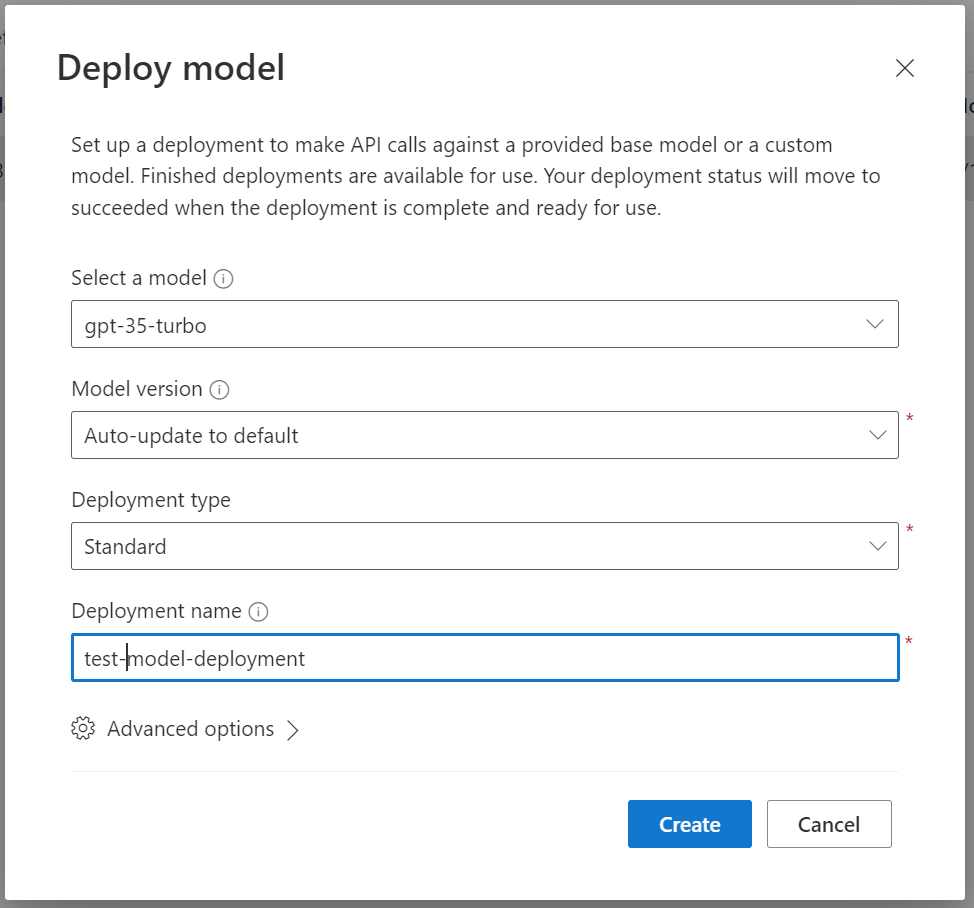Click the gear icon for Advanced options
The height and width of the screenshot is (908, 974).
pos(83,729)
